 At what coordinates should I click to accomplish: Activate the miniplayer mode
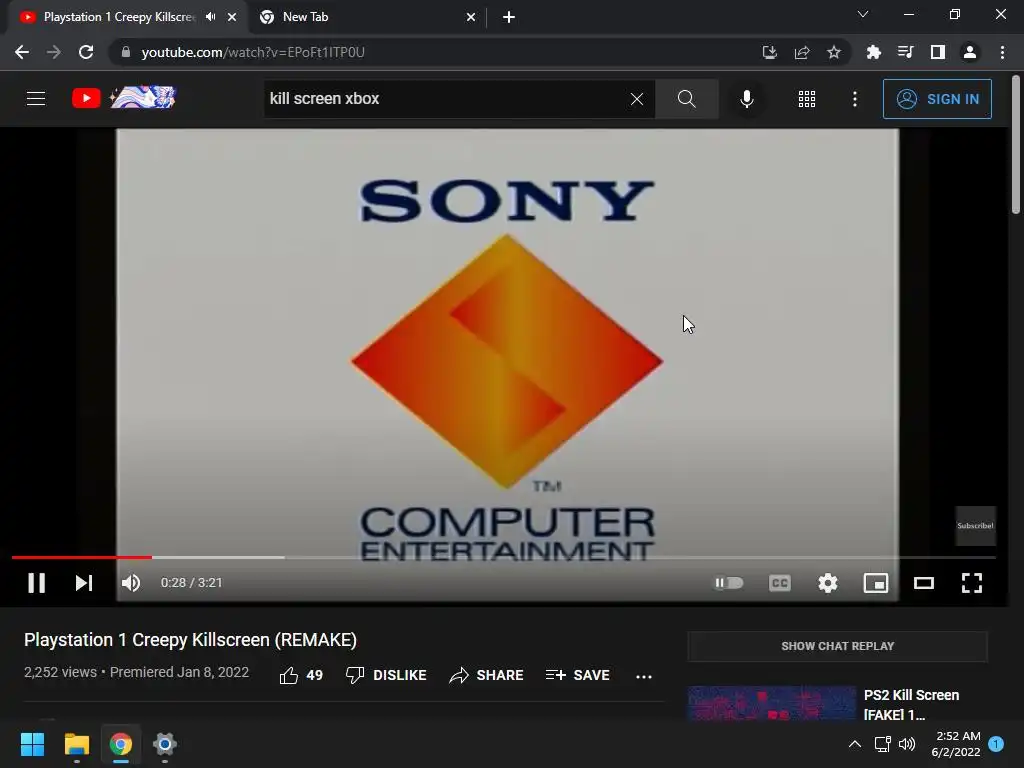pyautogui.click(x=876, y=583)
